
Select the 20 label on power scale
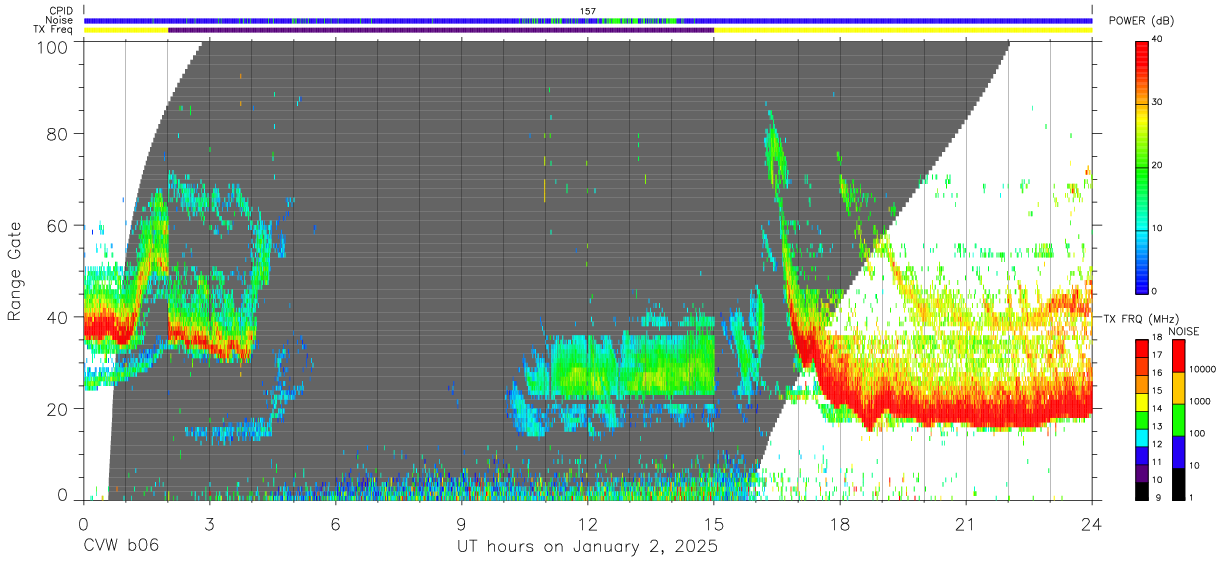(x=1158, y=166)
